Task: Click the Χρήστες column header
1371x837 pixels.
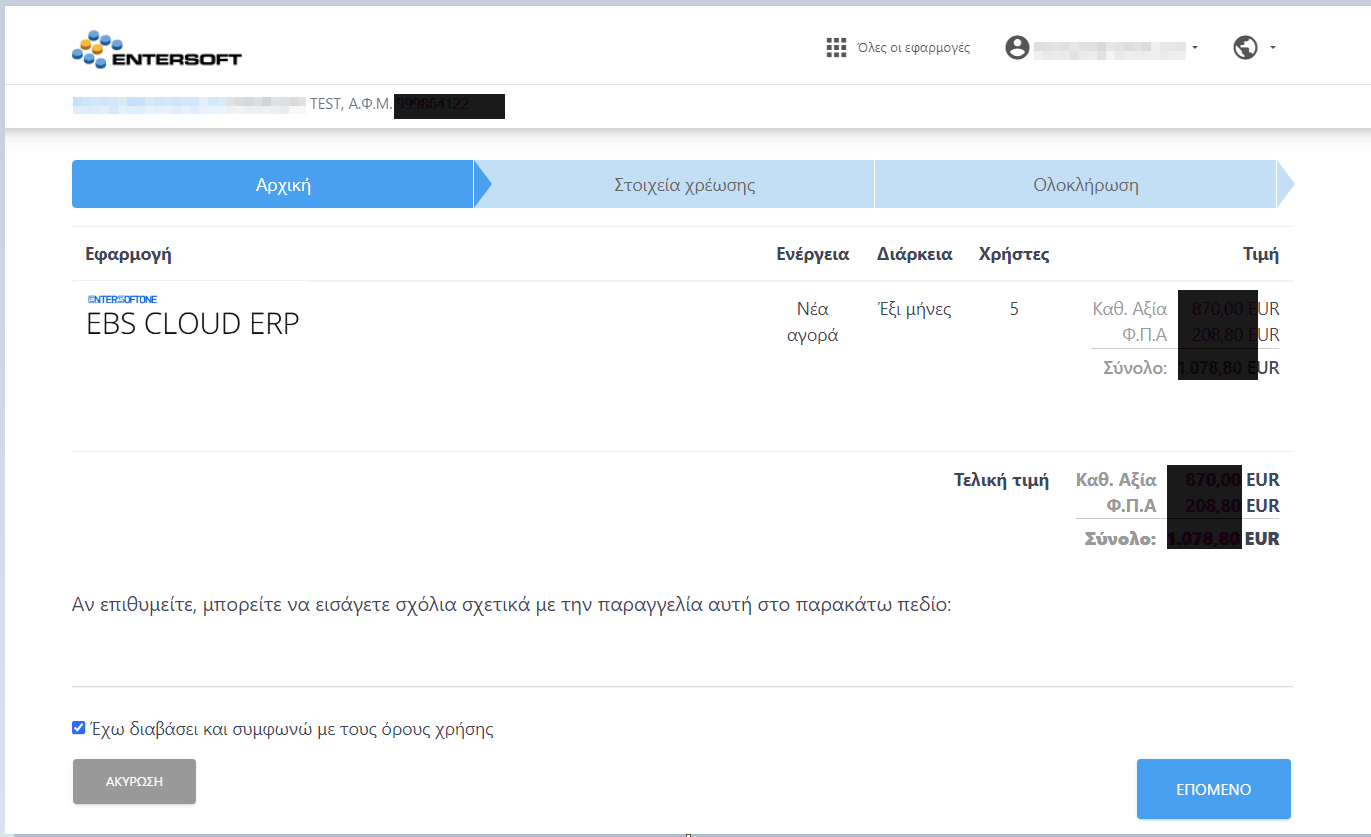Action: pos(1014,254)
